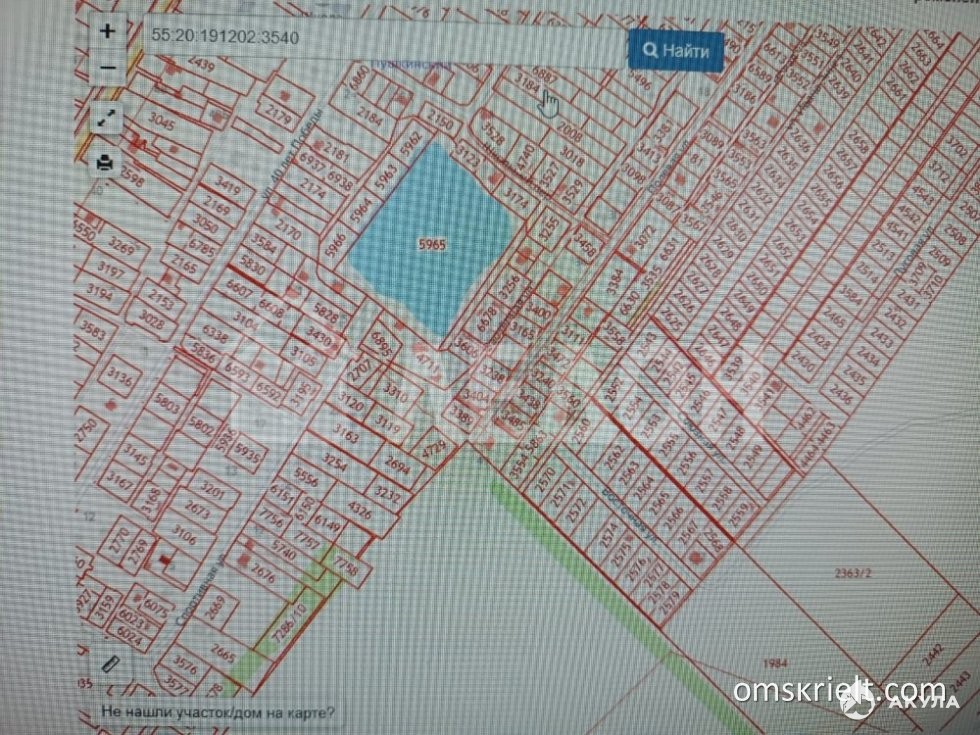Click parcel 3045 near the left toolbar
This screenshot has width=980, height=735.
161,125
